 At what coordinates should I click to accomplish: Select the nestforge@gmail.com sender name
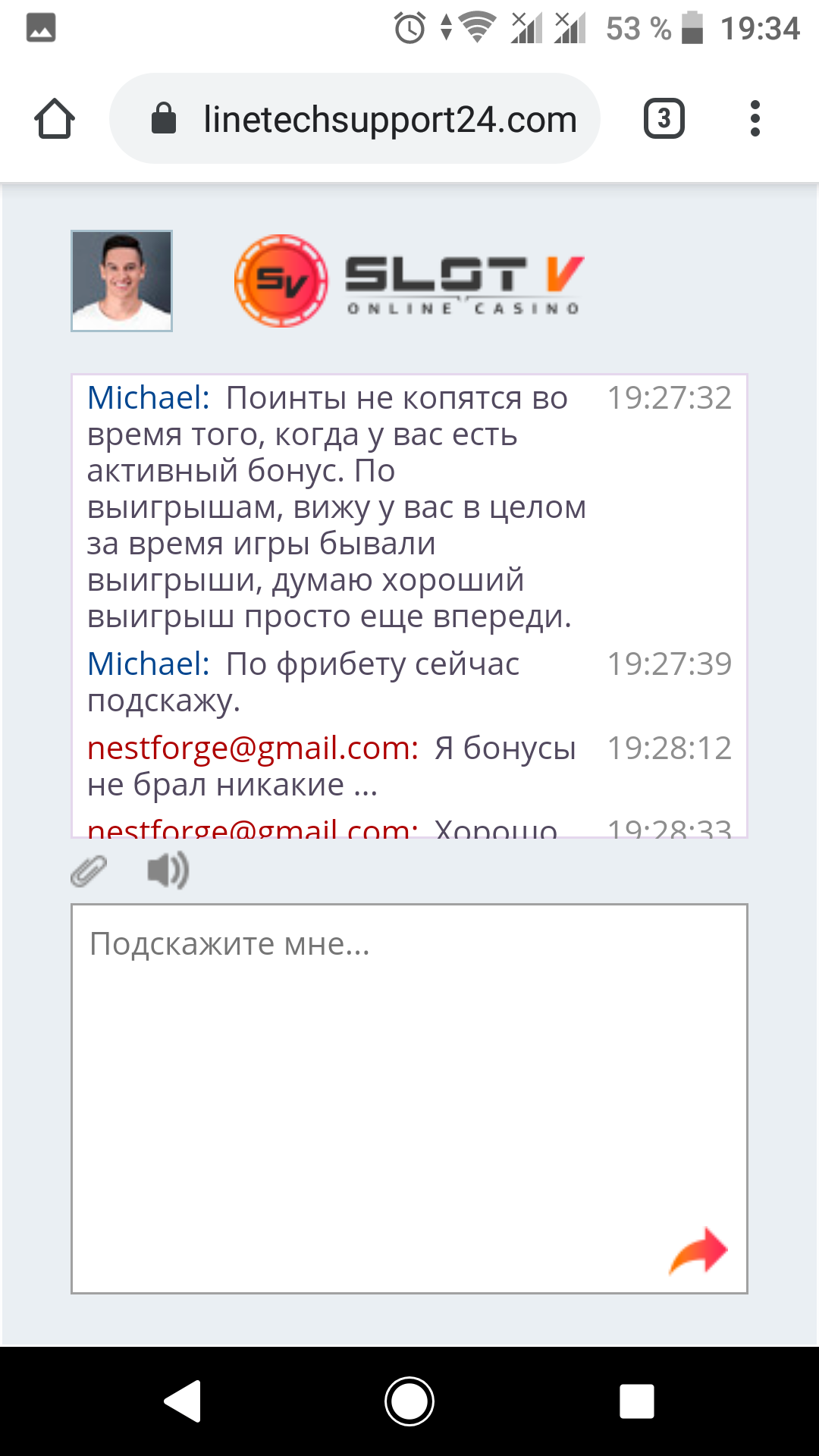(x=253, y=748)
